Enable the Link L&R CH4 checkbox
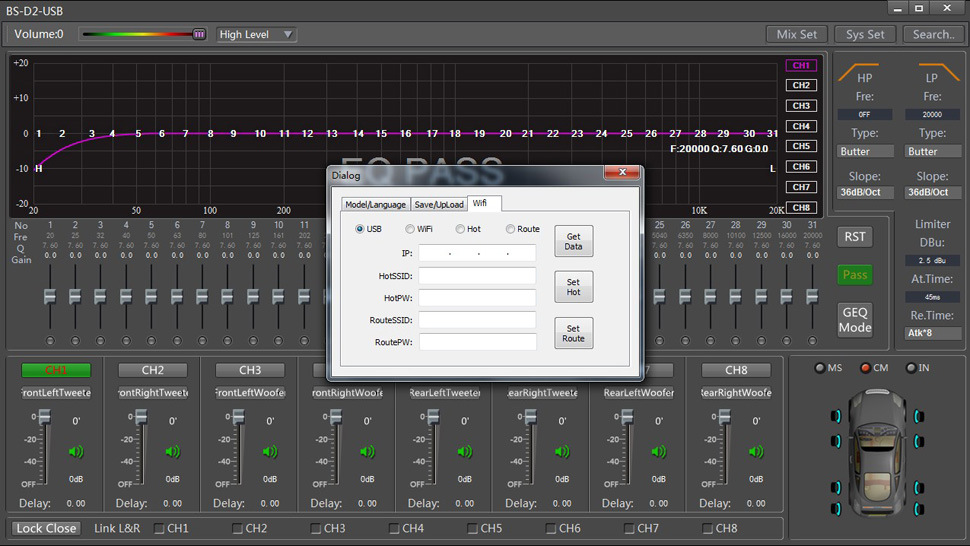Screen dimensions: 970x546 pyautogui.click(x=393, y=528)
